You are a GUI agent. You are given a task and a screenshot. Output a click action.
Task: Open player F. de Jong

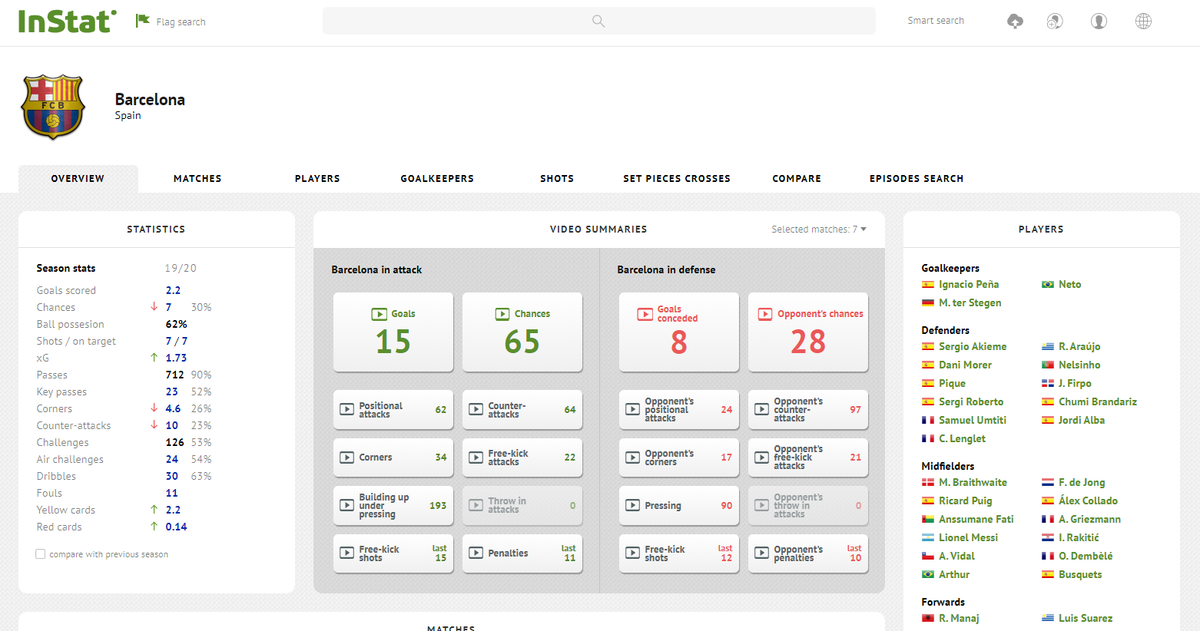(x=1082, y=483)
